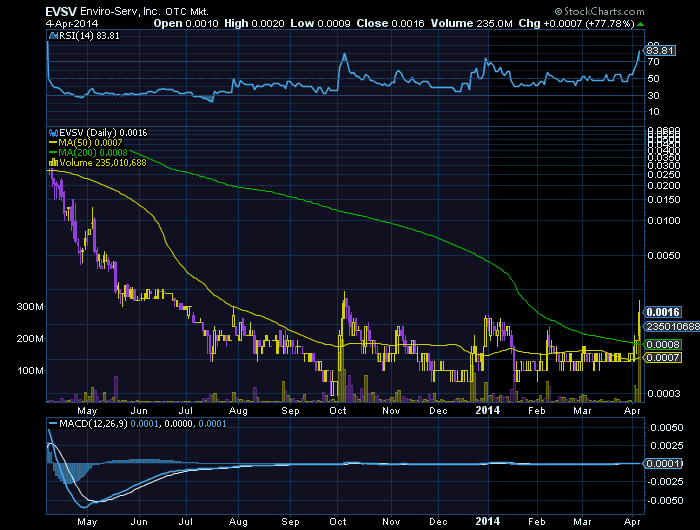The width and height of the screenshot is (700, 530).
Task: Click the Volume 235,010,688 legend text
Action: pos(103,163)
